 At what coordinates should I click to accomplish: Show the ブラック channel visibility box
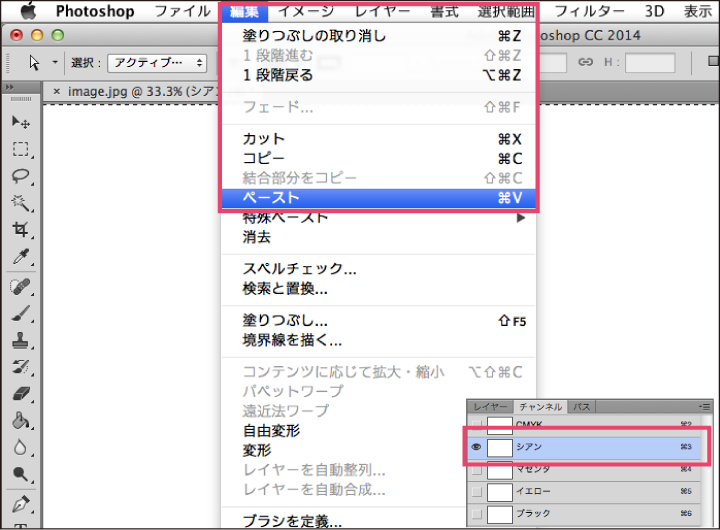[477, 513]
